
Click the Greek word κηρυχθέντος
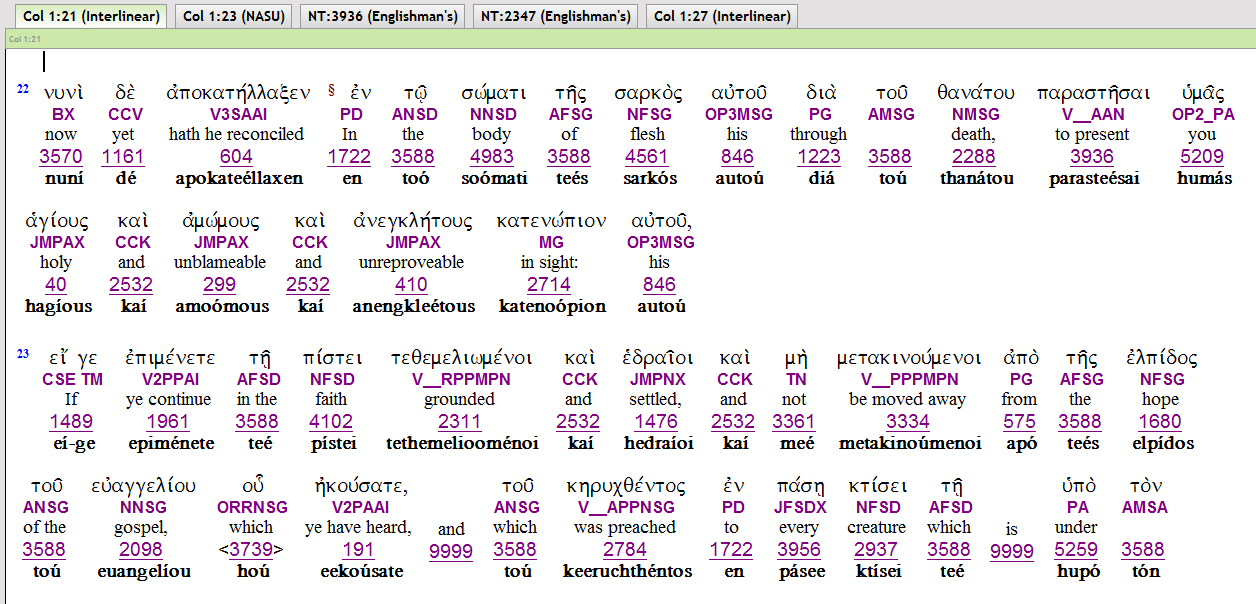pos(626,487)
